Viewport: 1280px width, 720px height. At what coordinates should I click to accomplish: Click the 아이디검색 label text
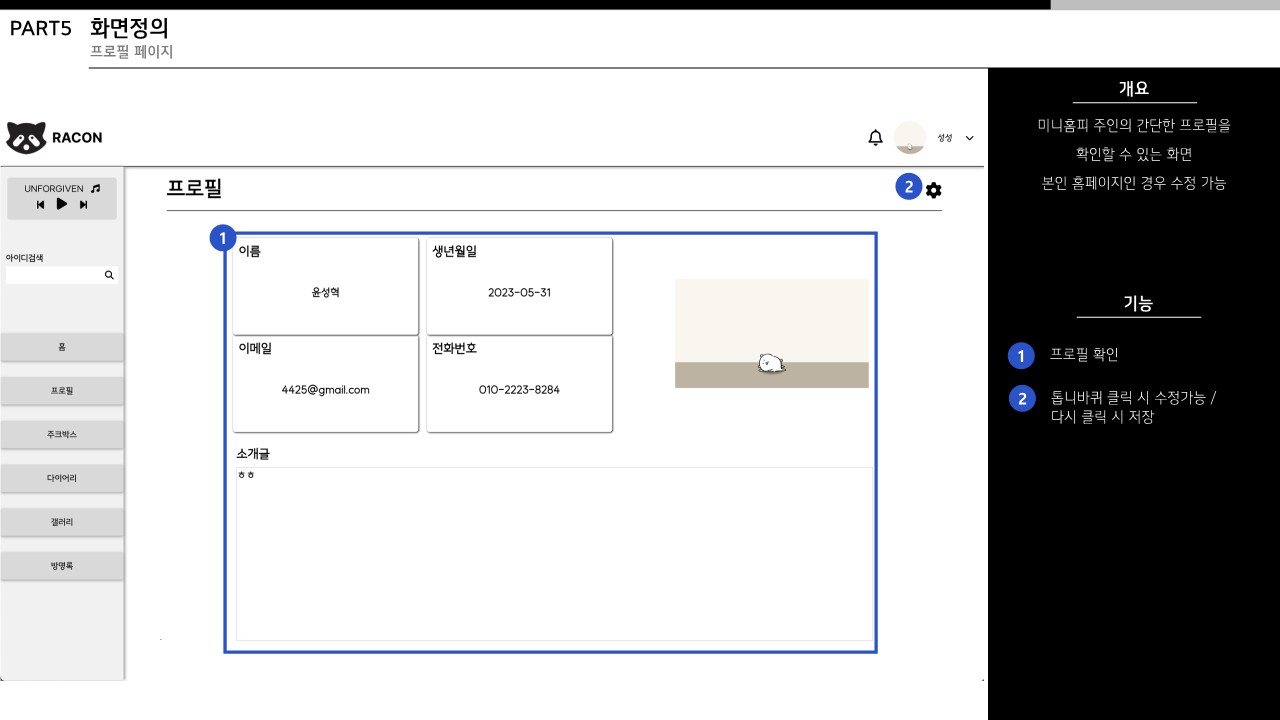tap(24, 258)
